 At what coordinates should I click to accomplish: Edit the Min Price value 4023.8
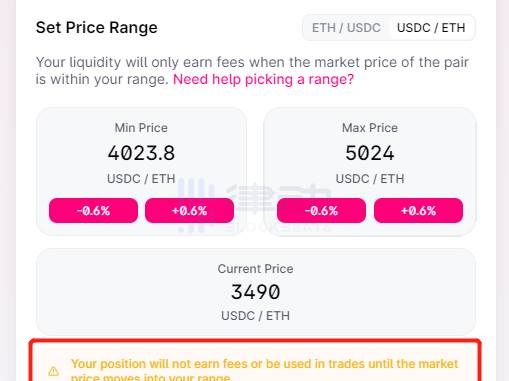141,153
